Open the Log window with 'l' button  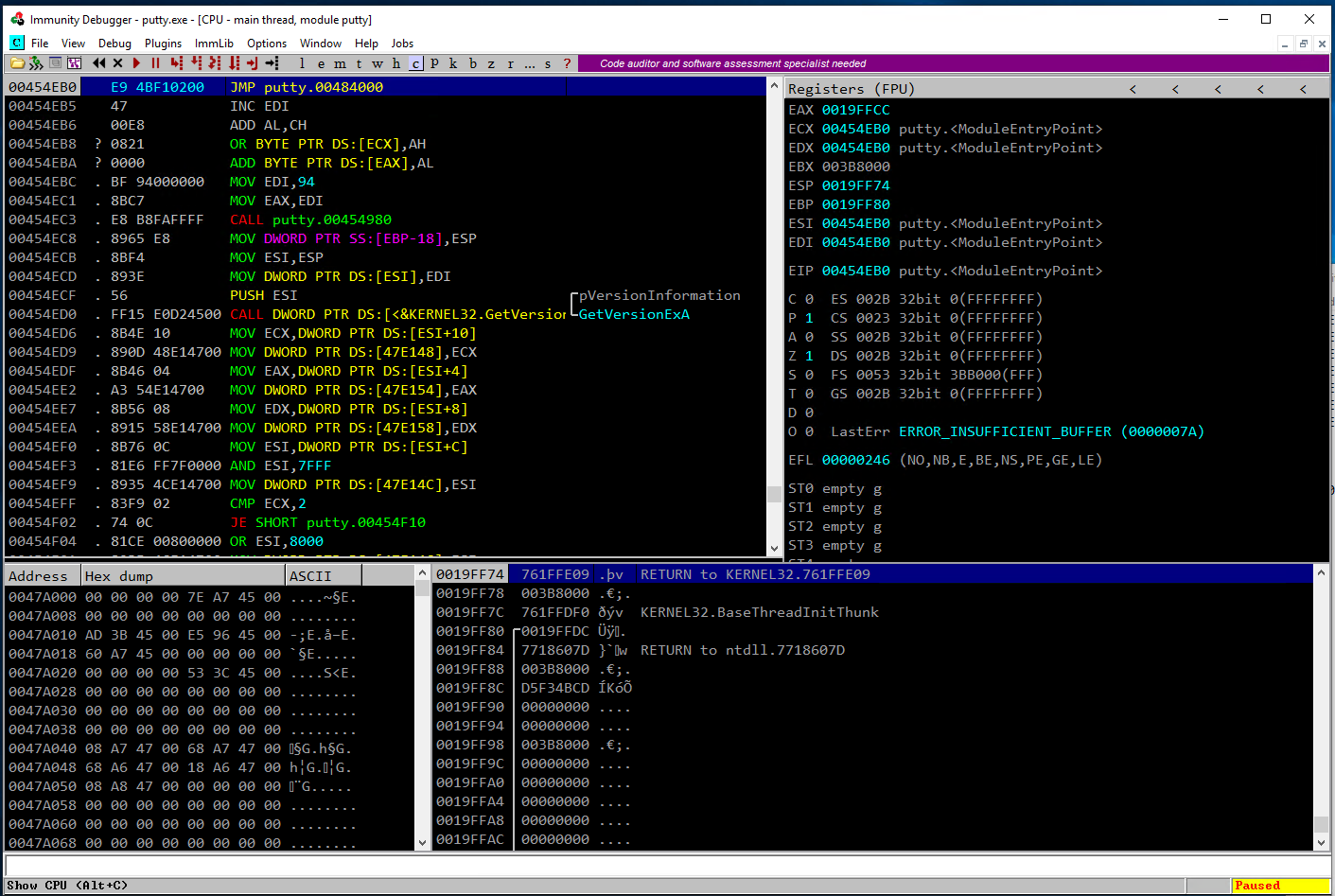coord(302,63)
